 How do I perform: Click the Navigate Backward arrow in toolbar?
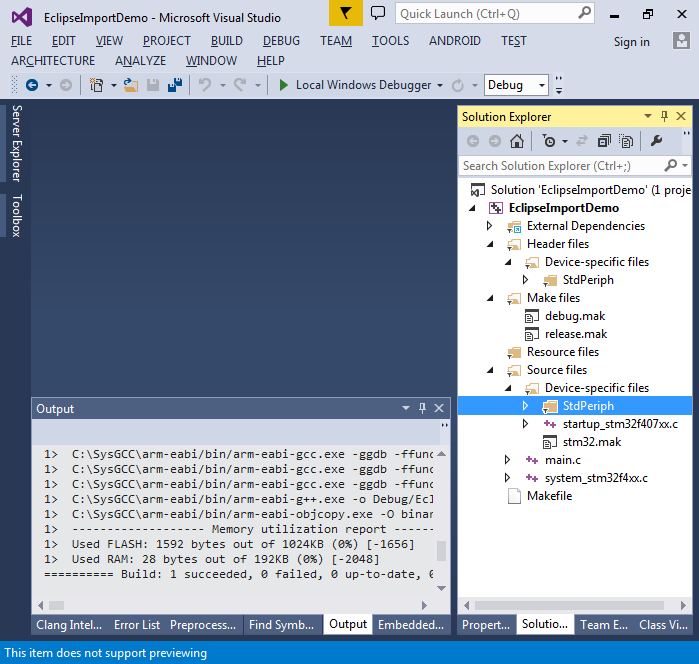click(32, 85)
